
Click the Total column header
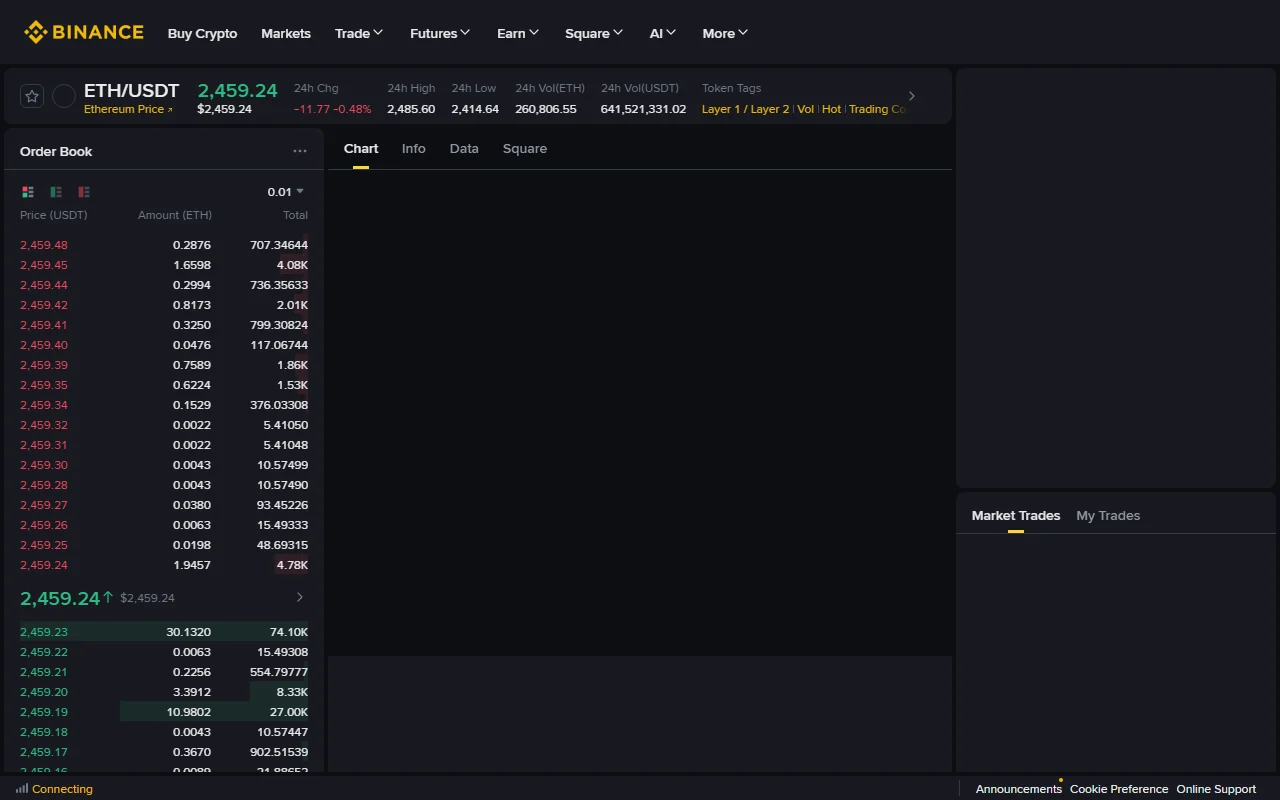(x=295, y=215)
